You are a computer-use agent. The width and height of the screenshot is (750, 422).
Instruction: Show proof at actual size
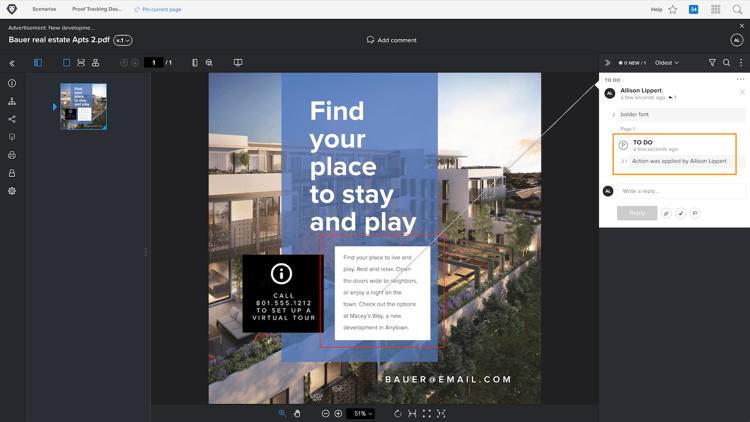point(441,413)
